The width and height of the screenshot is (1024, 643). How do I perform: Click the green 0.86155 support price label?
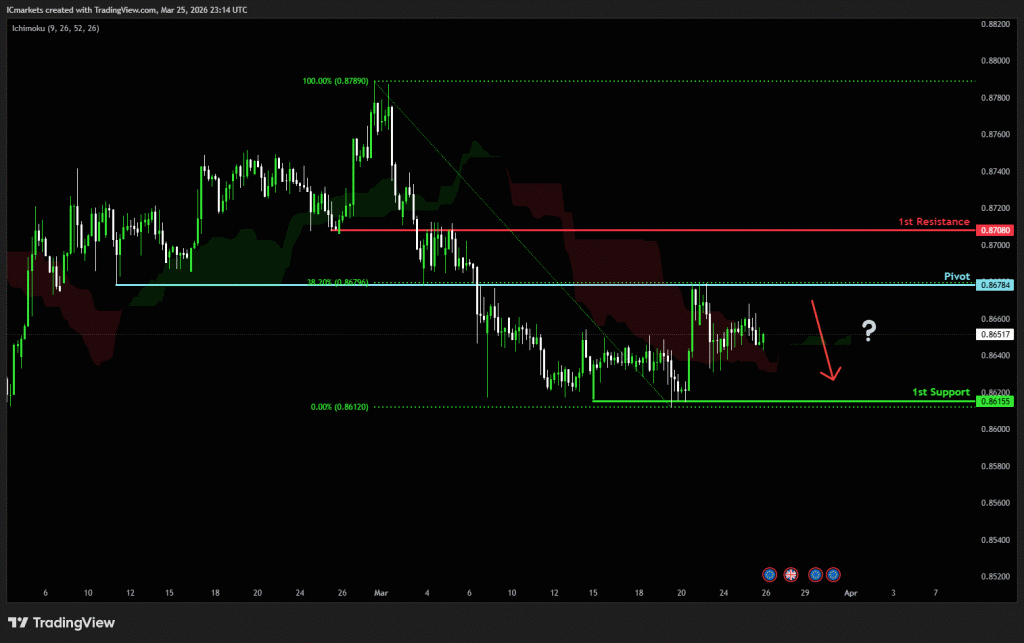tap(996, 401)
